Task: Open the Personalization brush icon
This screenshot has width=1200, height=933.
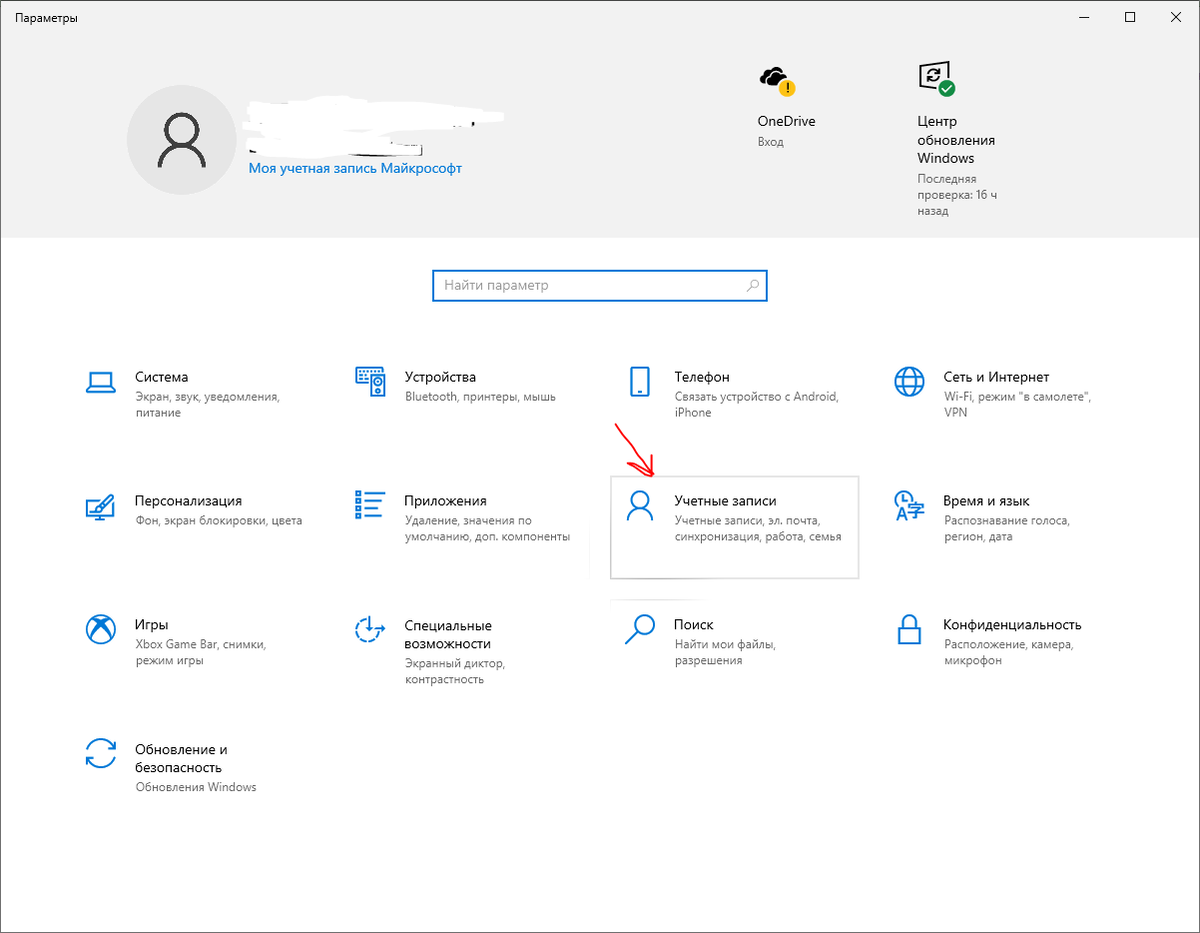Action: coord(101,505)
